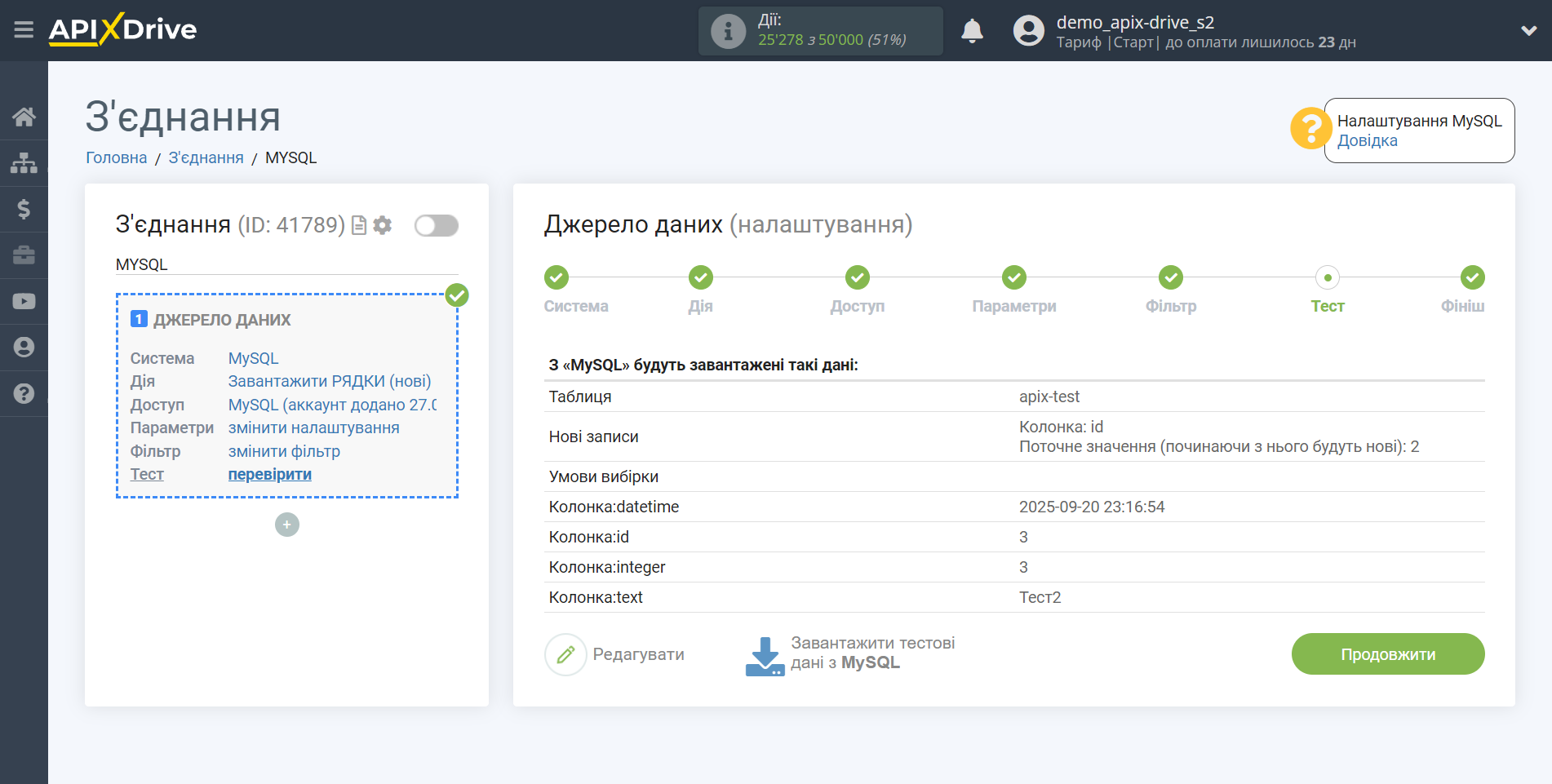Open Завантажити РЯДКИ (нові) action link
1552x784 pixels.
pyautogui.click(x=329, y=381)
